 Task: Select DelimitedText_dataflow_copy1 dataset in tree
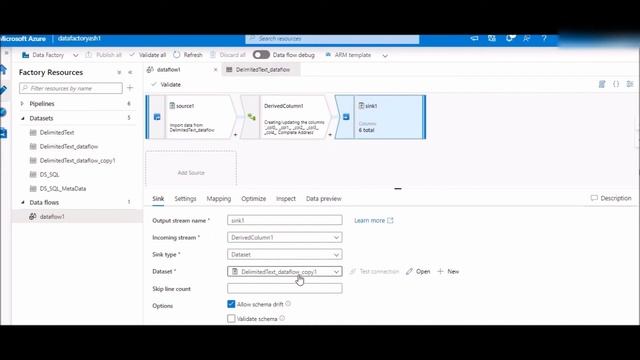tap(78, 161)
